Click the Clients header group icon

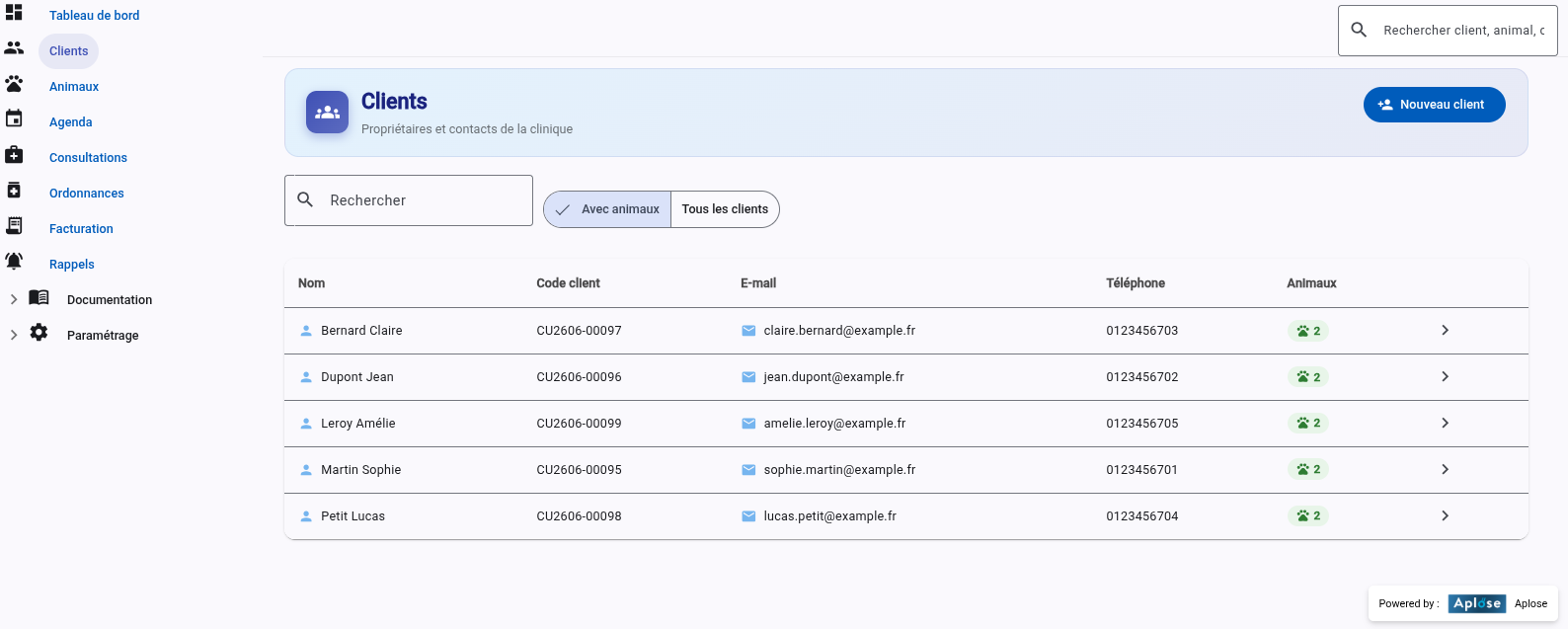[327, 113]
